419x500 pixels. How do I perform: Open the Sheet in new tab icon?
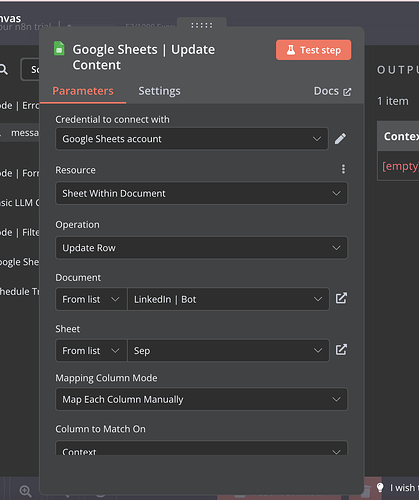[341, 350]
